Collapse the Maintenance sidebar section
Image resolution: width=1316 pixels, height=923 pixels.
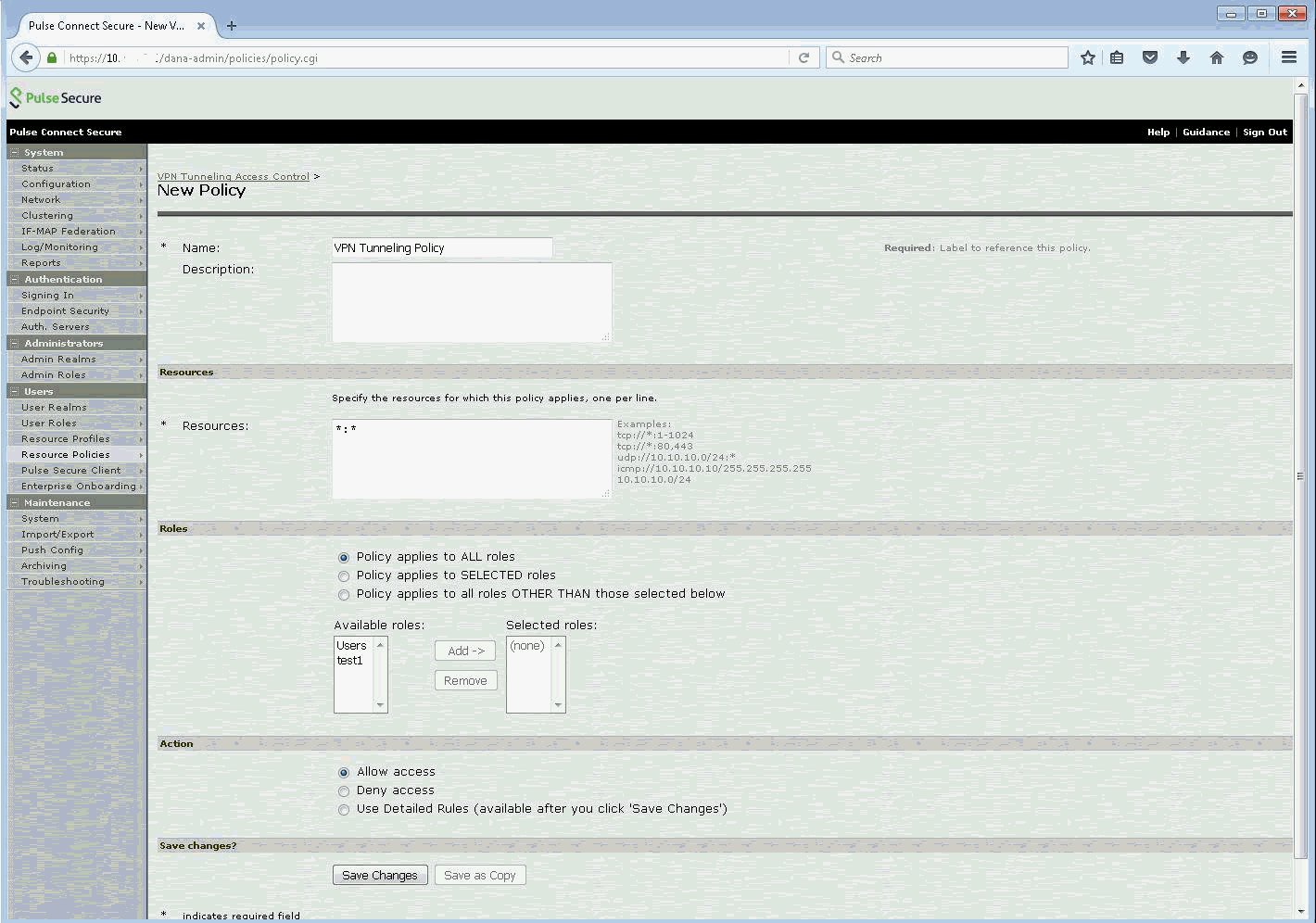(15, 502)
